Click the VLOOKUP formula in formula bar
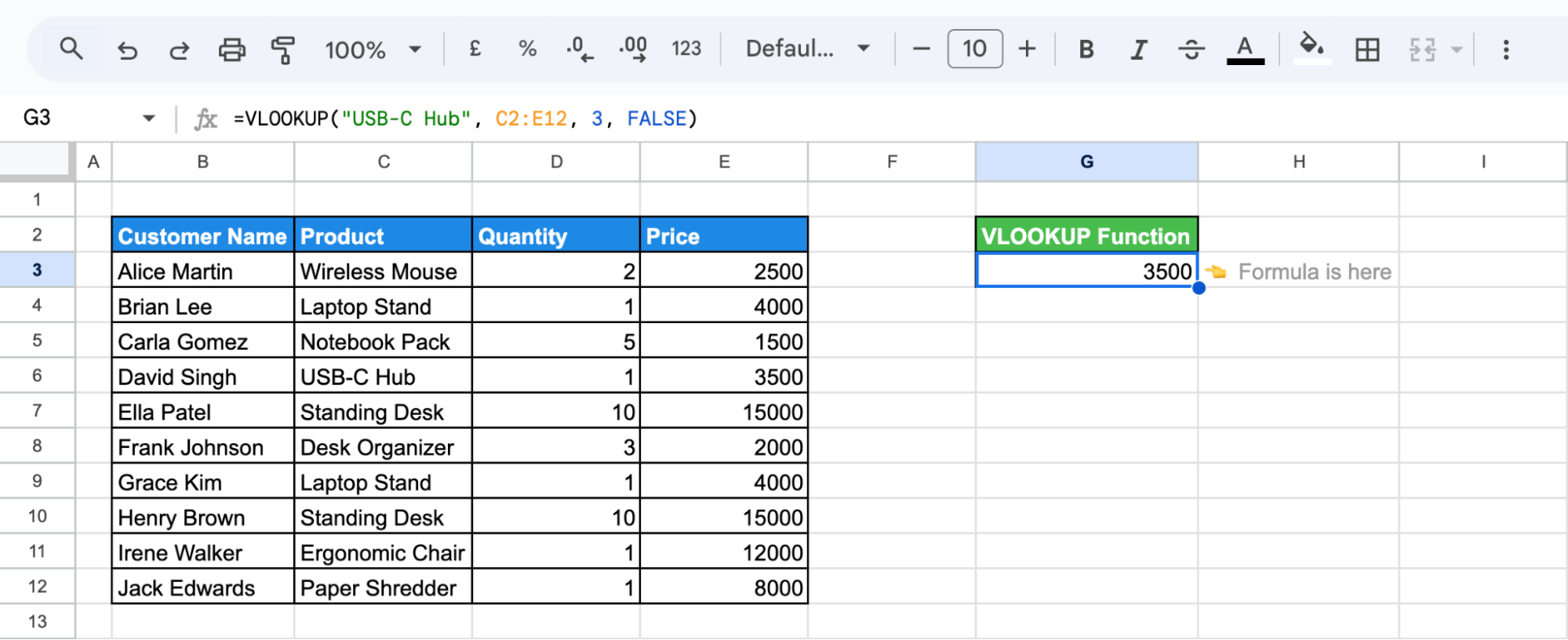This screenshot has height=640, width=1568. click(x=465, y=118)
